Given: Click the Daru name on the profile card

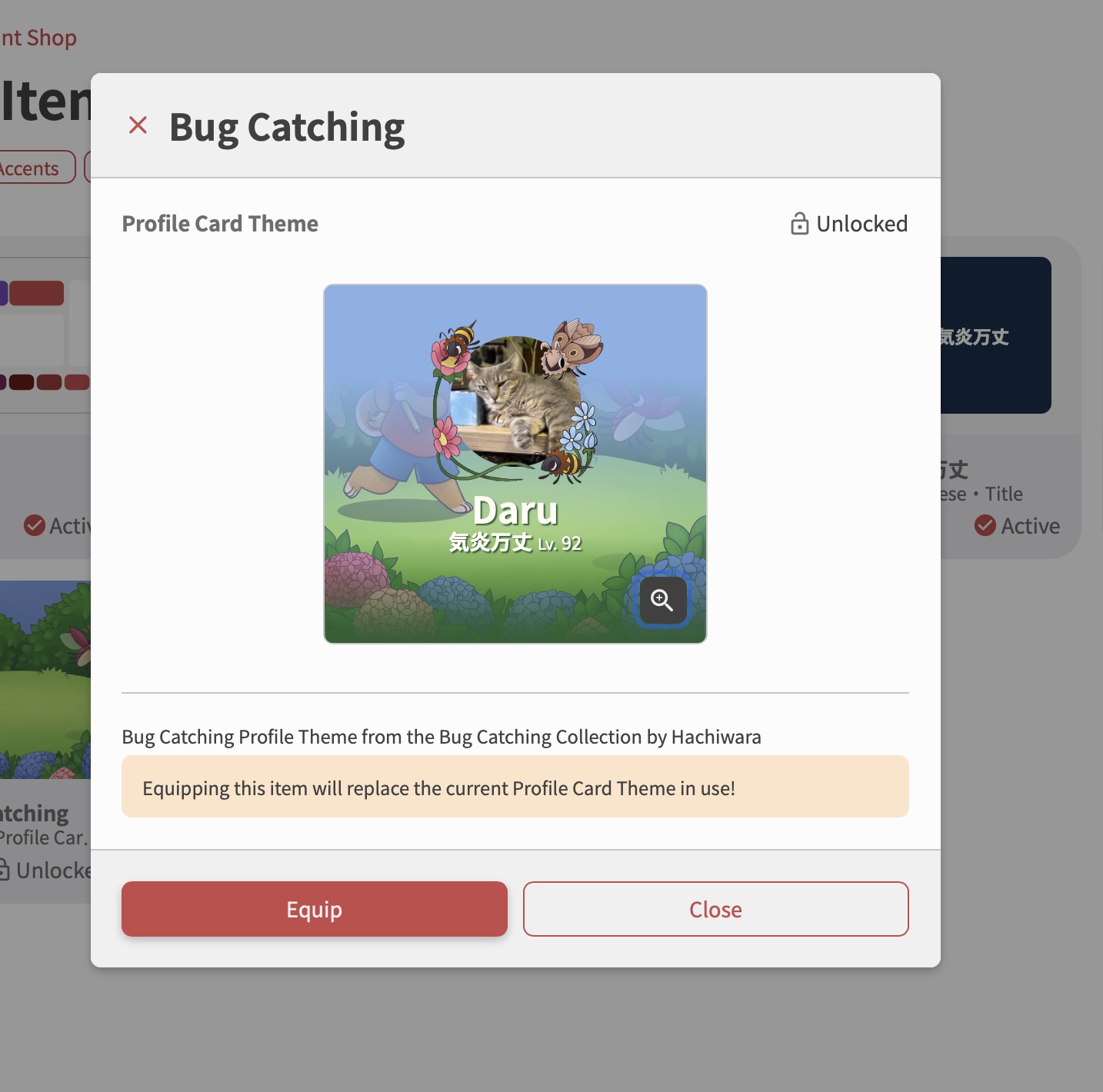Looking at the screenshot, I should coord(515,511).
